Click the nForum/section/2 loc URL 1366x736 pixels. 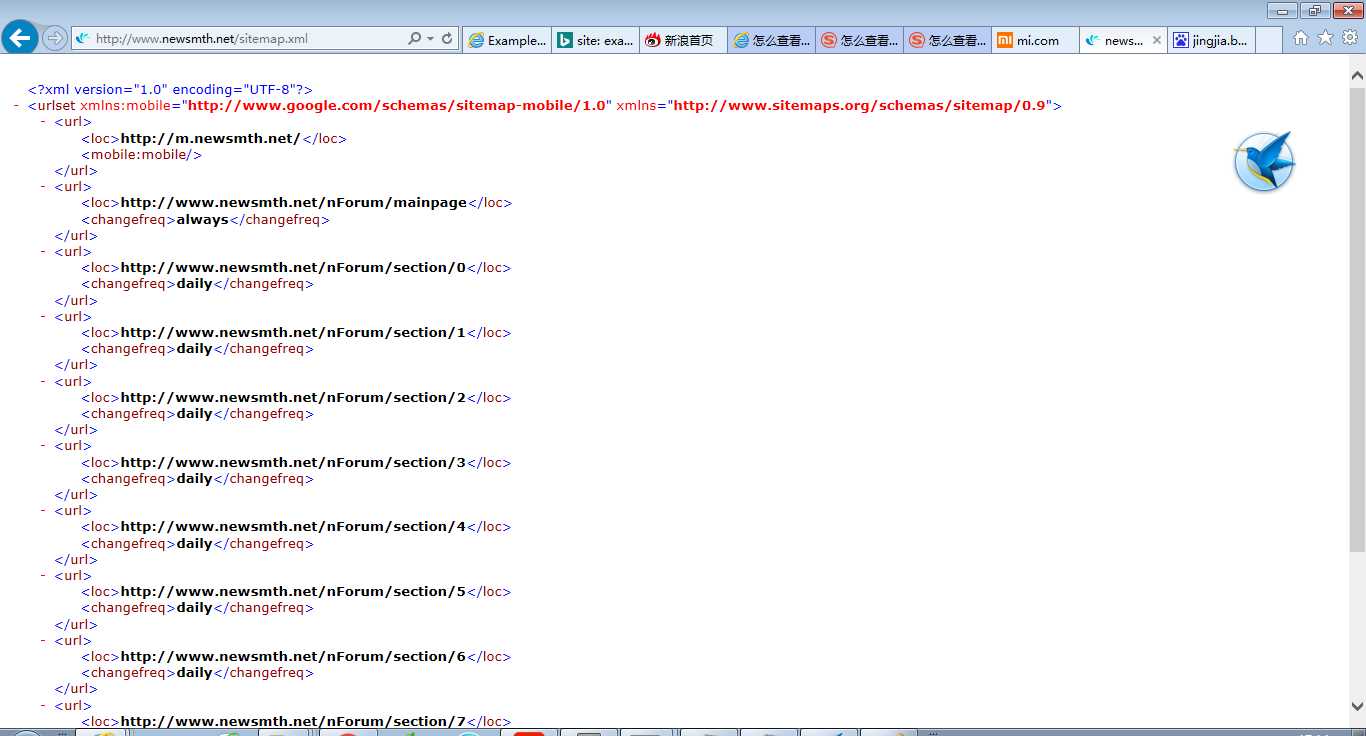point(293,397)
